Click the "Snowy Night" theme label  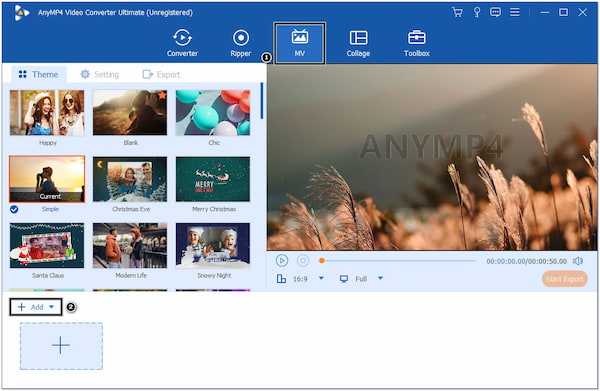214,275
